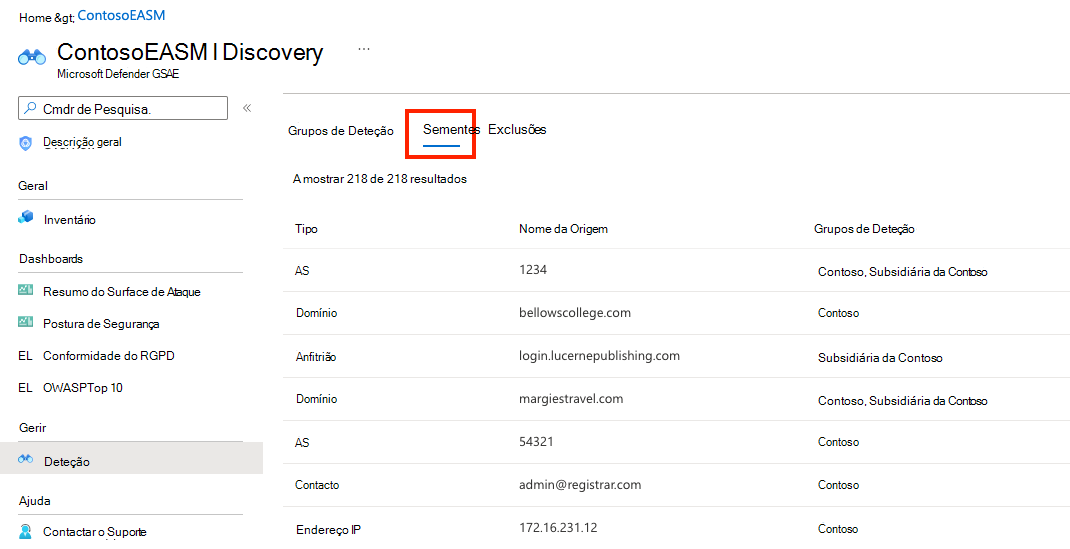Click the Anfitrião type cell
The width and height of the screenshot is (1070, 549).
tap(316, 357)
